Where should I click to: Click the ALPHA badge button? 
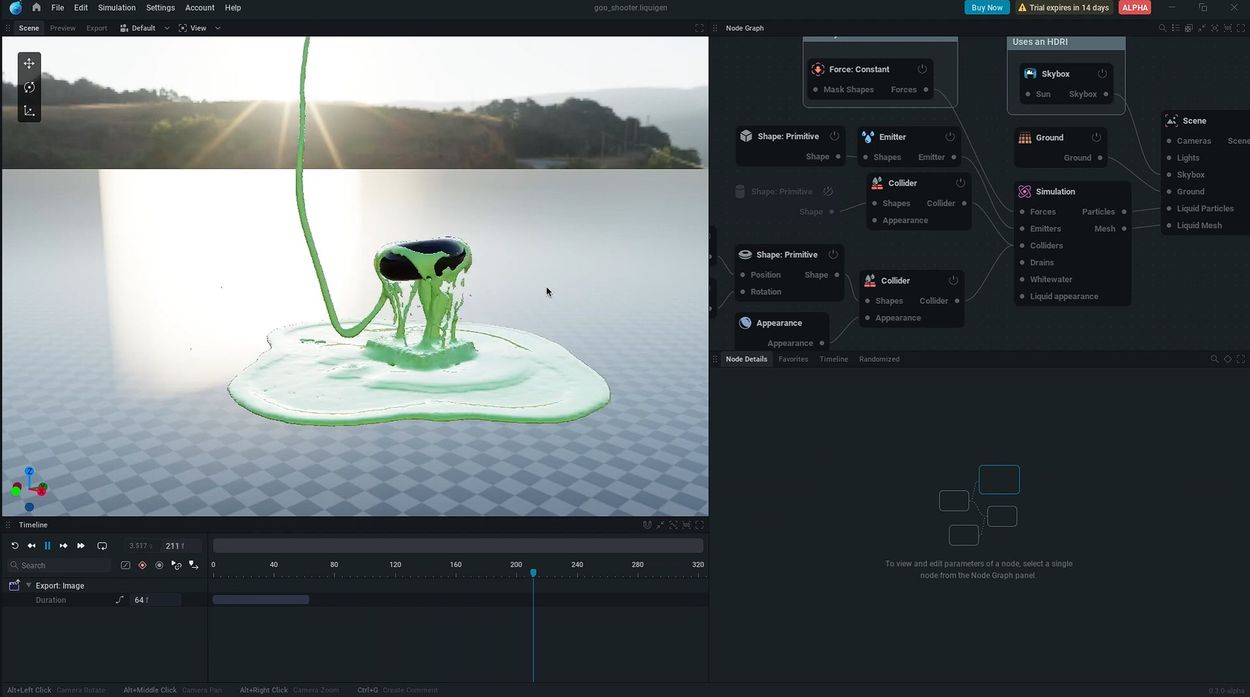click(x=1134, y=8)
